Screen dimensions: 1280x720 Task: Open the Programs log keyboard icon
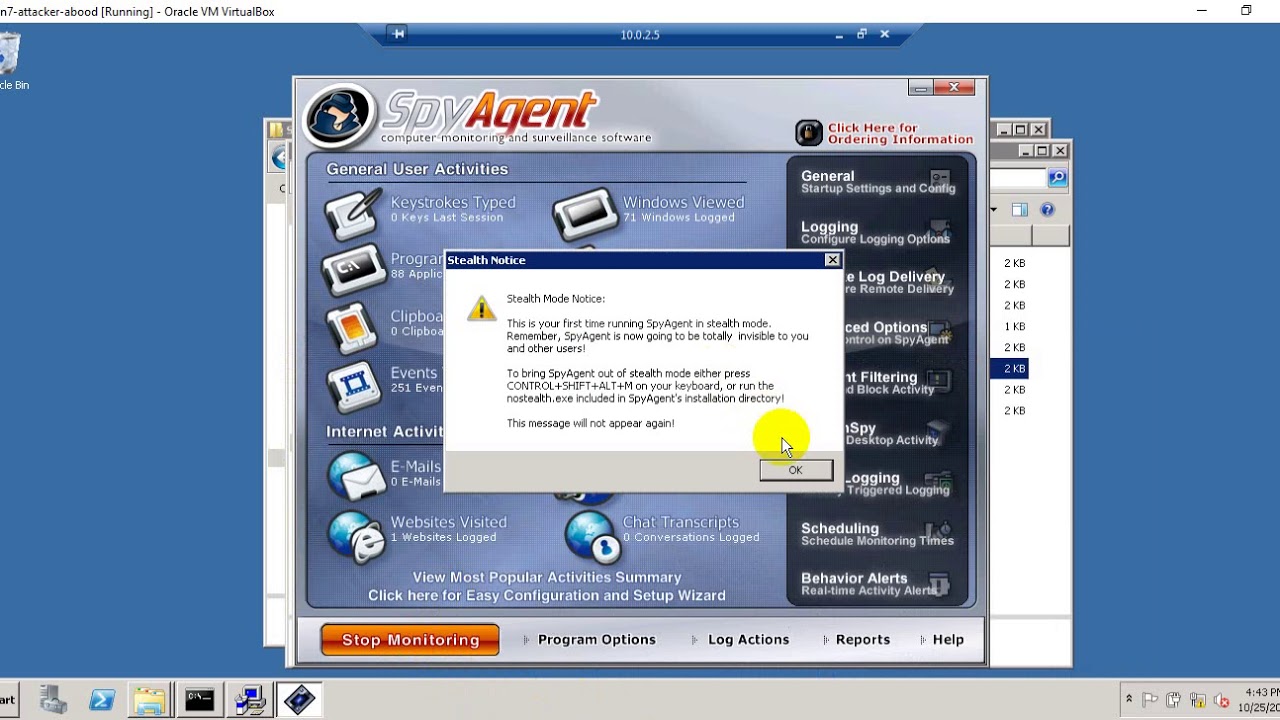pos(353,268)
